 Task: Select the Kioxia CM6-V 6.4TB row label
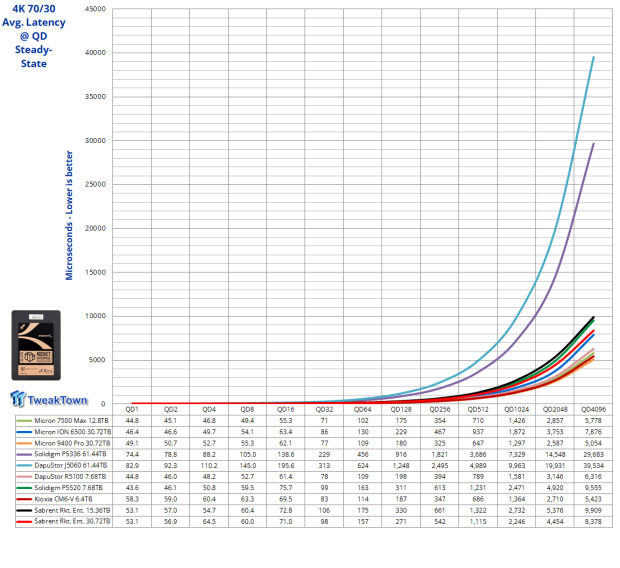tap(63, 499)
